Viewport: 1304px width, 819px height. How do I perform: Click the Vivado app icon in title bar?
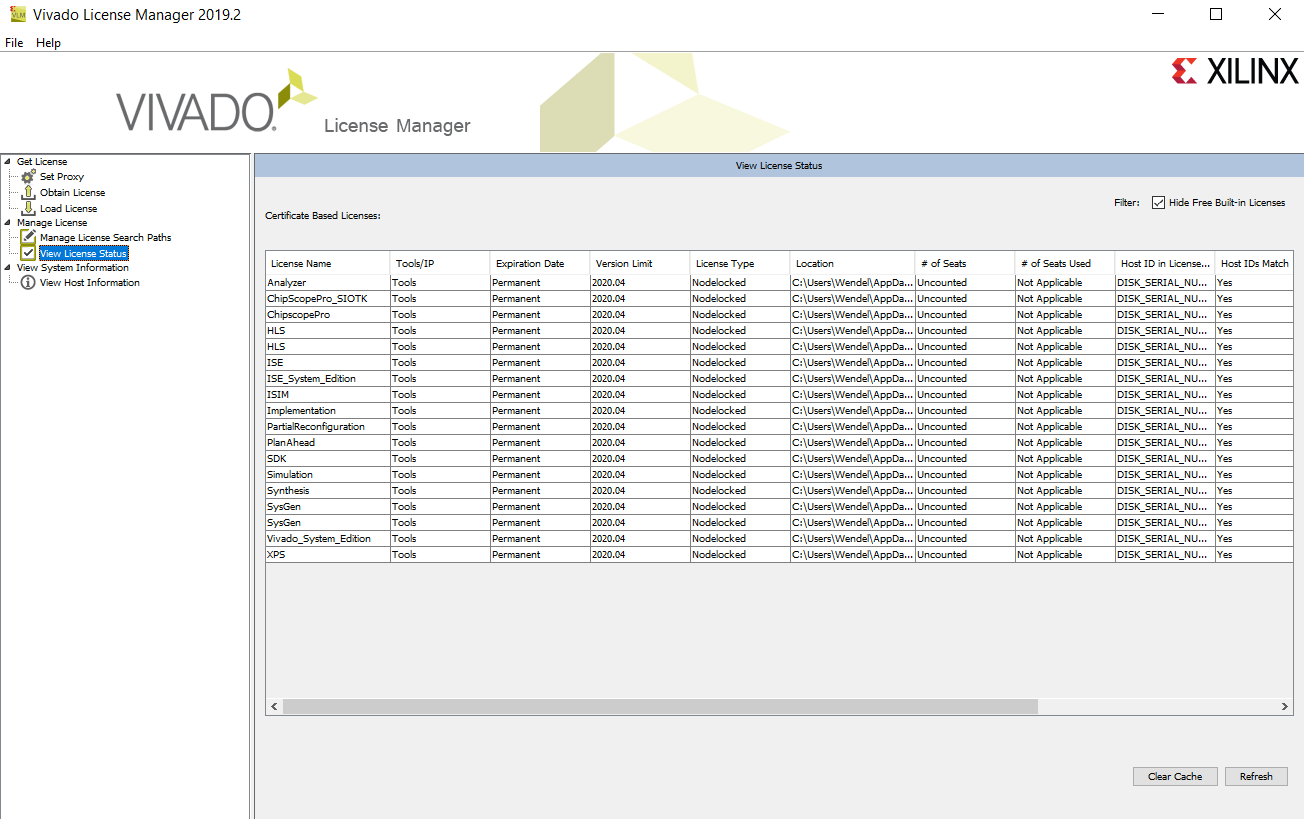(x=17, y=14)
